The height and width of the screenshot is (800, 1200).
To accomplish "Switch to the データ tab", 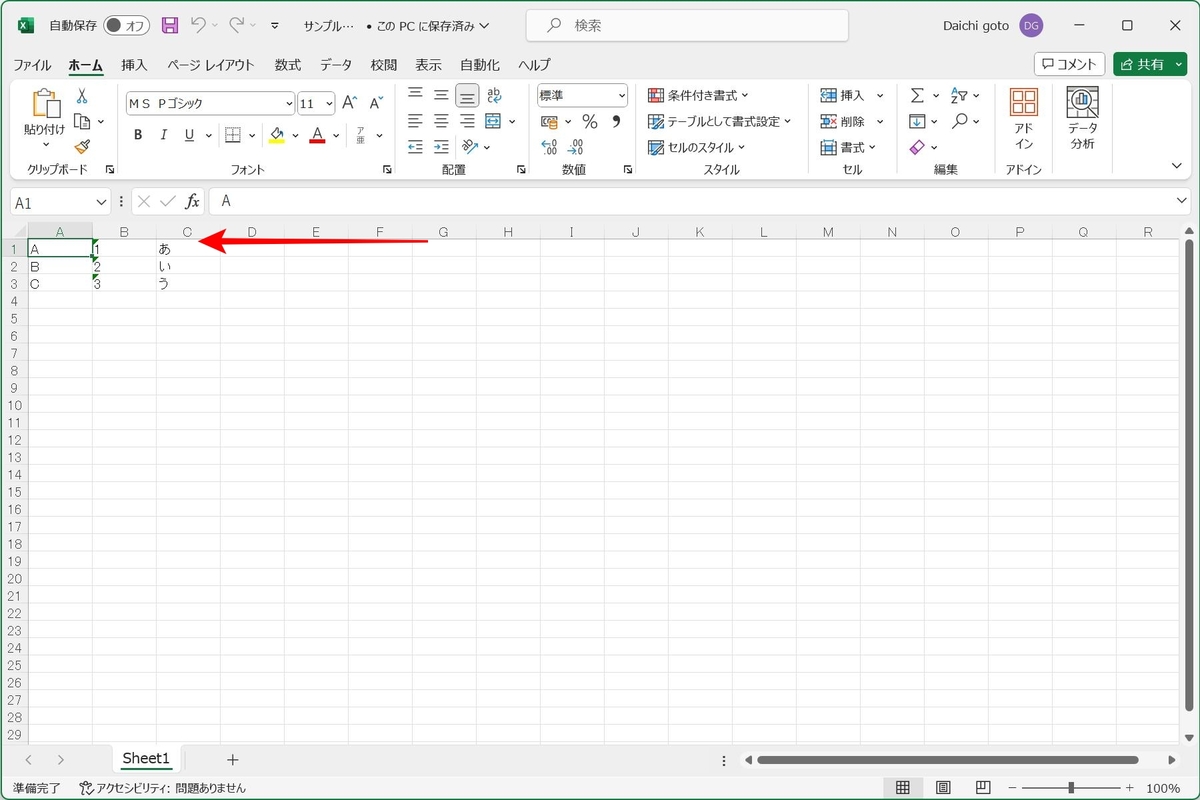I will point(336,65).
